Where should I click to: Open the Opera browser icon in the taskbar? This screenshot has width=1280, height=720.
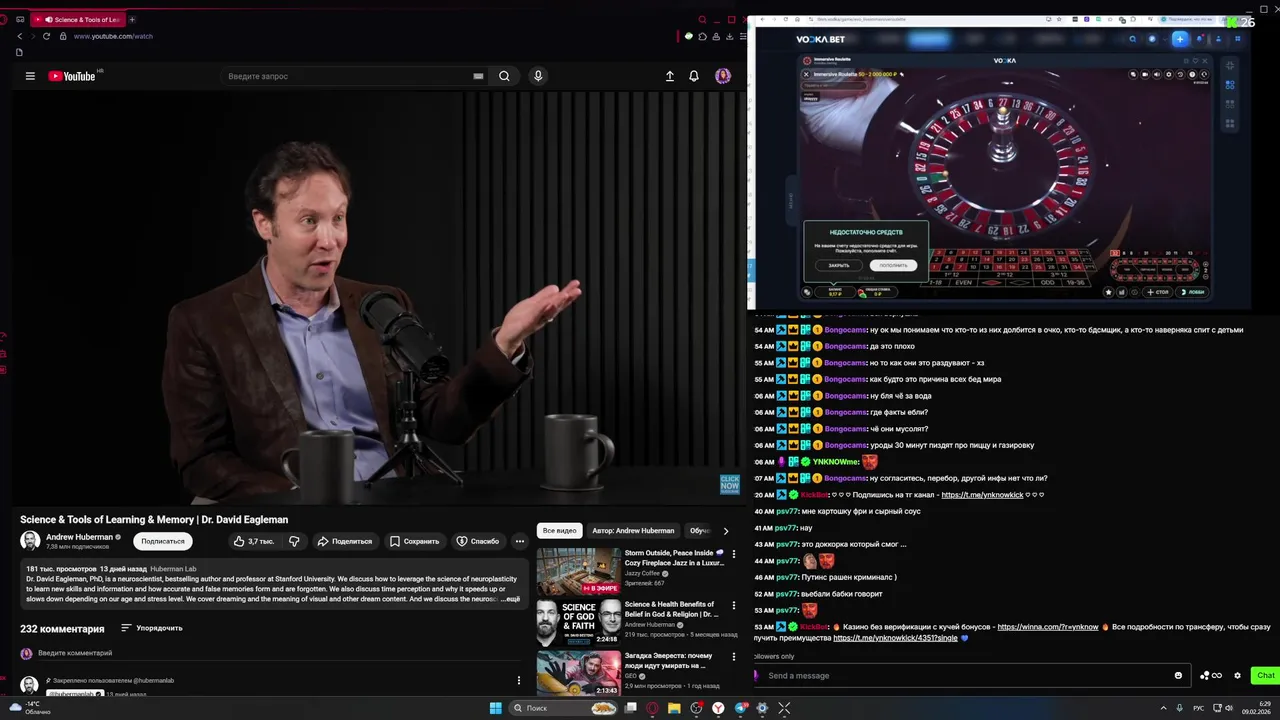click(652, 708)
